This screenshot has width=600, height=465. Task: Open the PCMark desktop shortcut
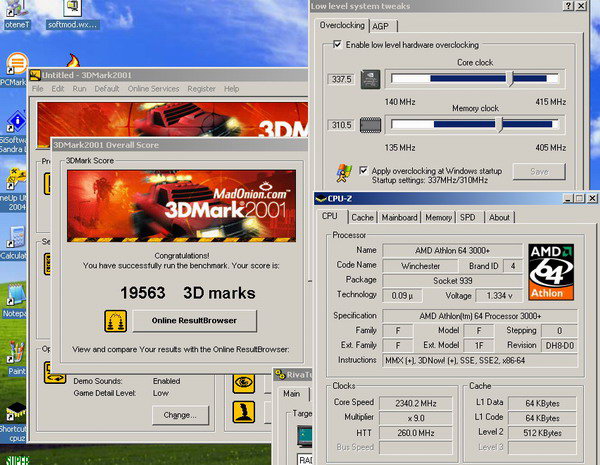click(x=14, y=69)
